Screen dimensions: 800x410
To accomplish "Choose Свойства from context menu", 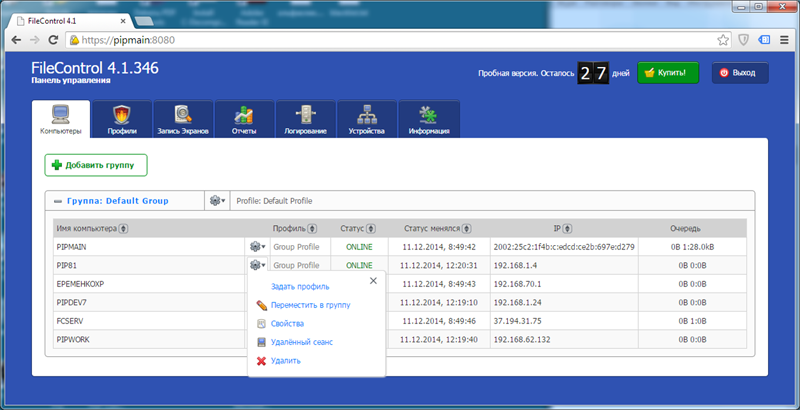I will 287,324.
